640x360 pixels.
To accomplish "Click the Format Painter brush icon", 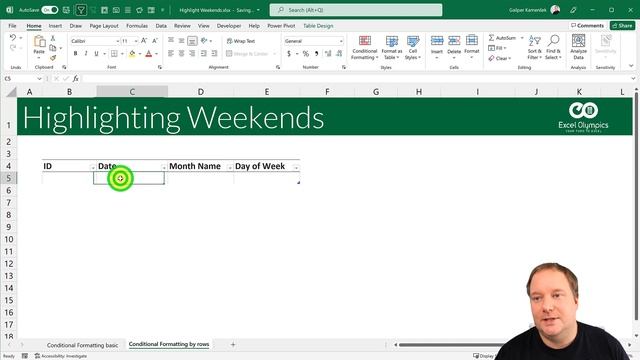I will pos(53,58).
